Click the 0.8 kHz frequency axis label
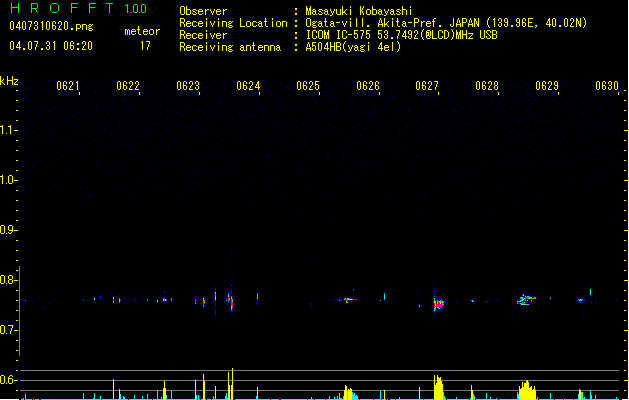629x400 pixels. (x=8, y=280)
